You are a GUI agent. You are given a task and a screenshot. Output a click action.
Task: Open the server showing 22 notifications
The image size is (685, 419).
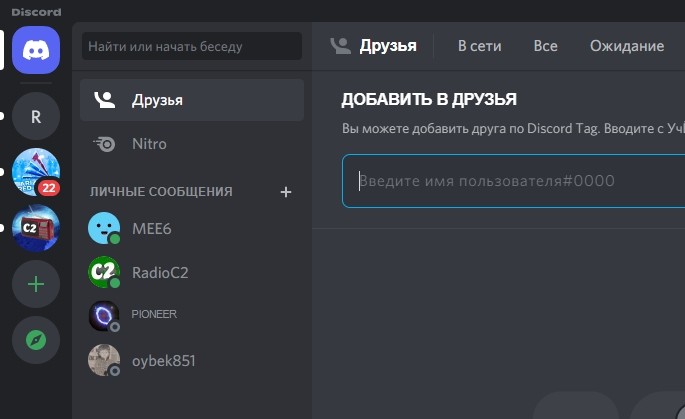[36, 172]
